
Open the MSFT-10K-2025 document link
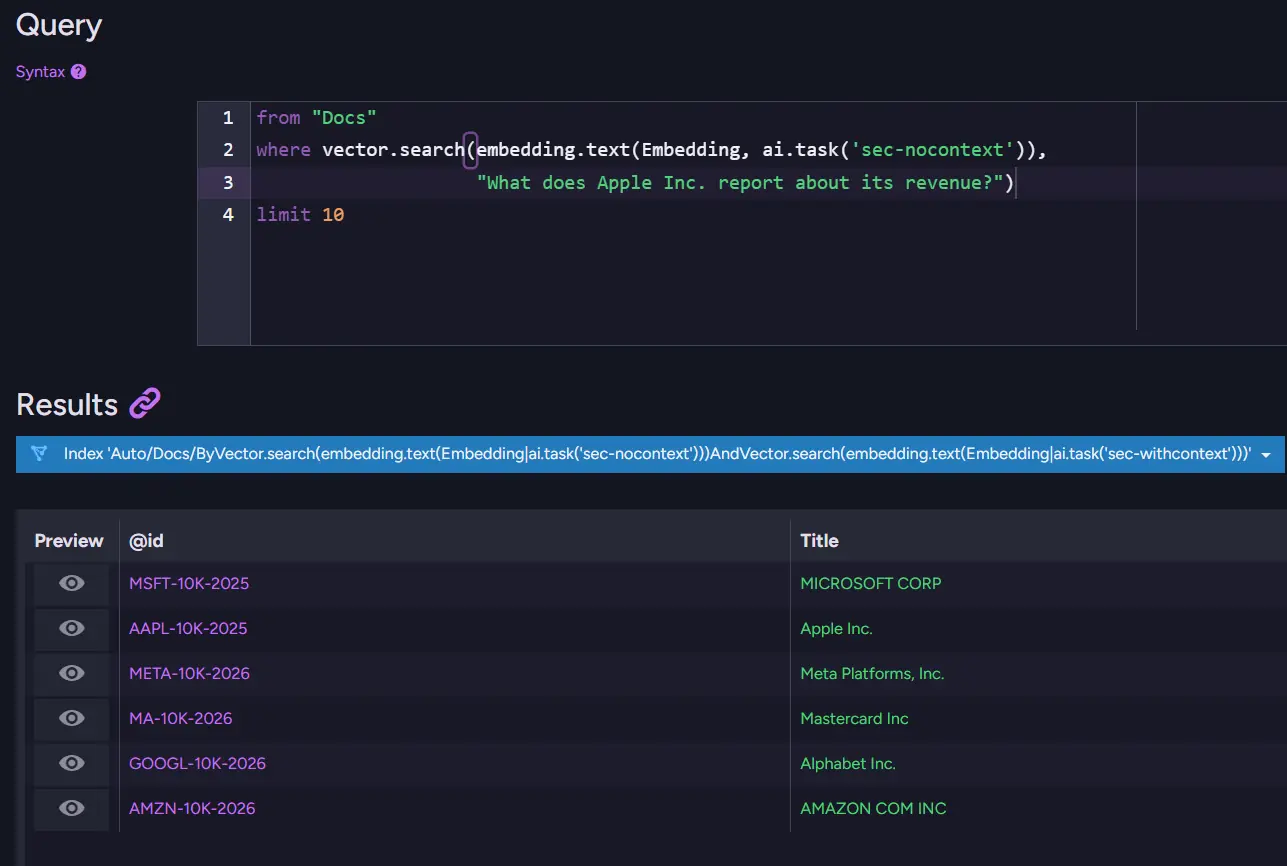189,583
